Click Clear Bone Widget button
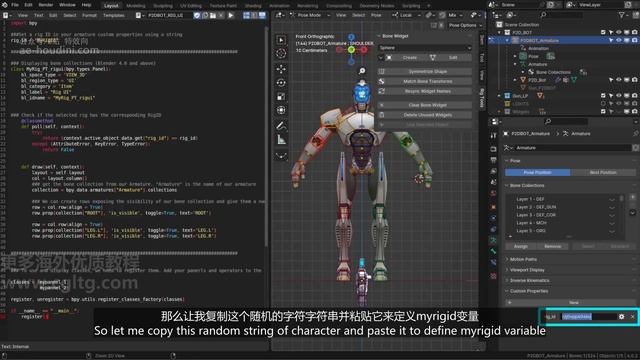 427,105
